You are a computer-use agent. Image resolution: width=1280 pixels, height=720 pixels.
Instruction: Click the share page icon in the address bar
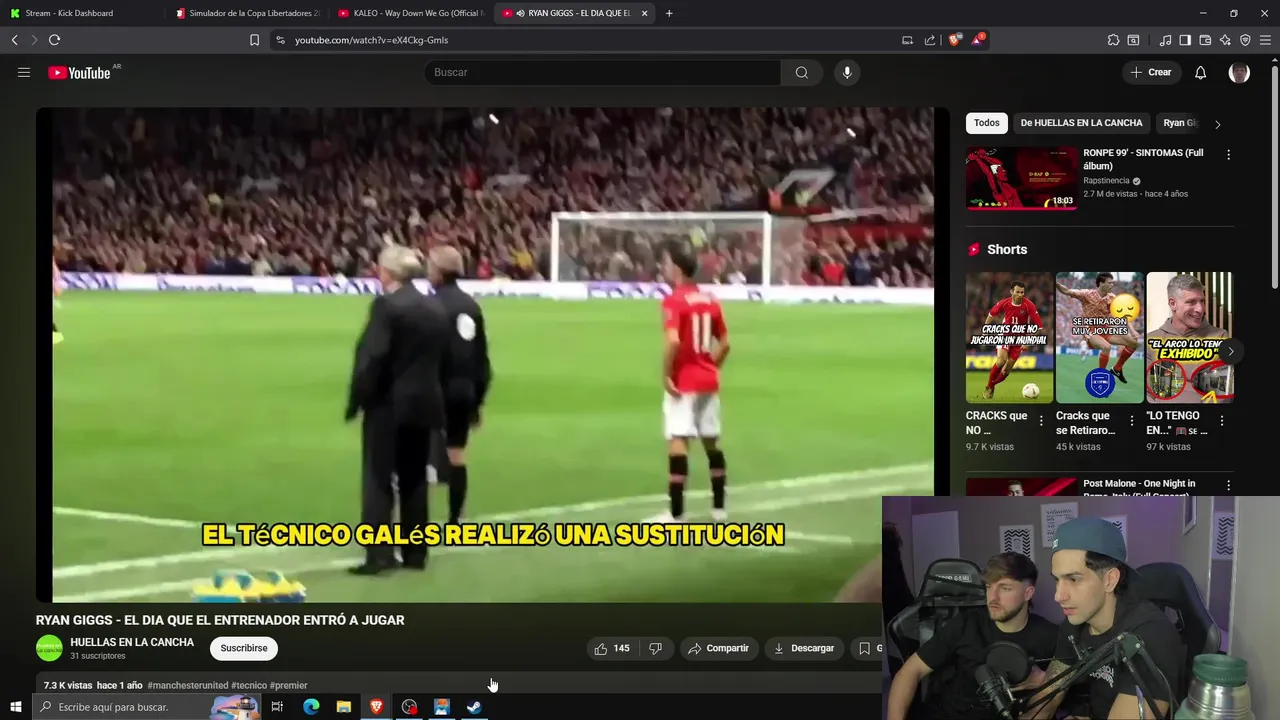click(930, 40)
